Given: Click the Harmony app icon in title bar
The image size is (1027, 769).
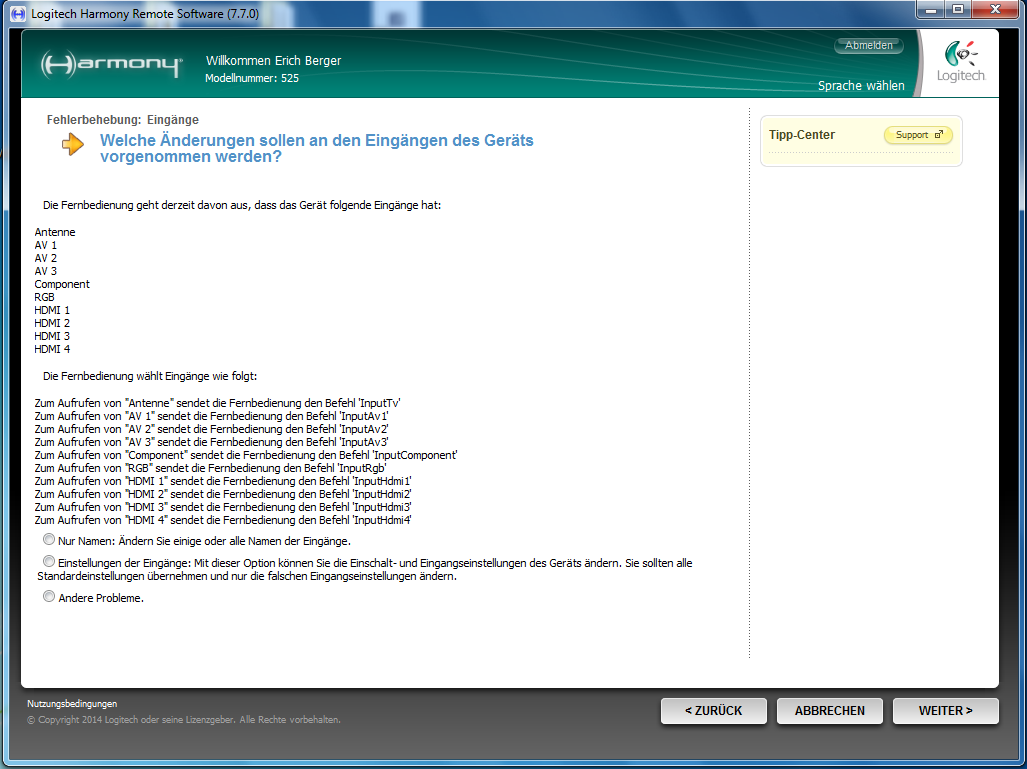Looking at the screenshot, I should (16, 14).
